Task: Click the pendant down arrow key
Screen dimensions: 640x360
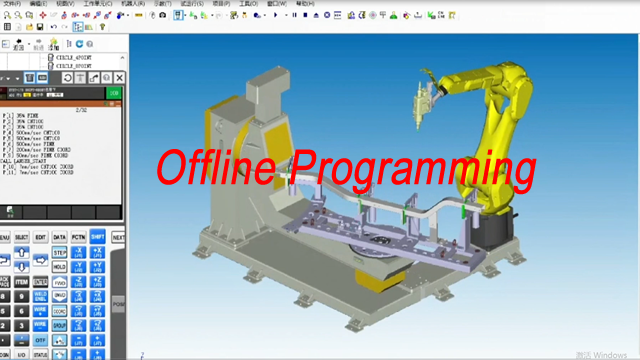Action: click(22, 267)
